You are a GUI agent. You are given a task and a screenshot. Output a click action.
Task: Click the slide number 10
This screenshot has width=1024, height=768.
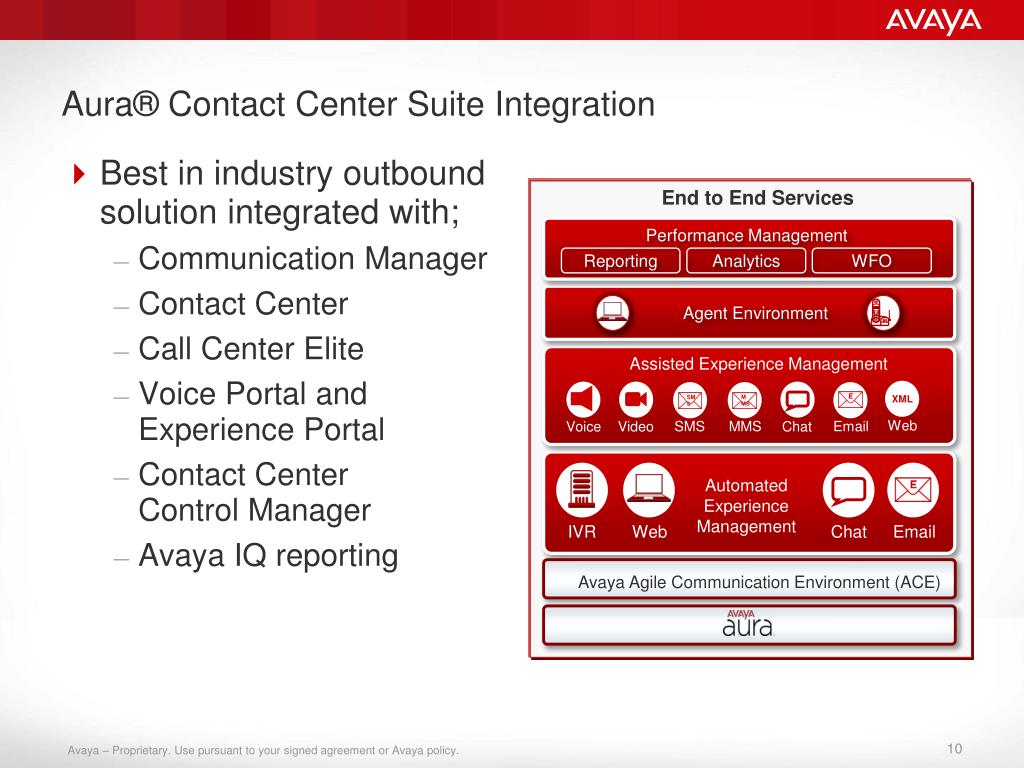(x=954, y=748)
